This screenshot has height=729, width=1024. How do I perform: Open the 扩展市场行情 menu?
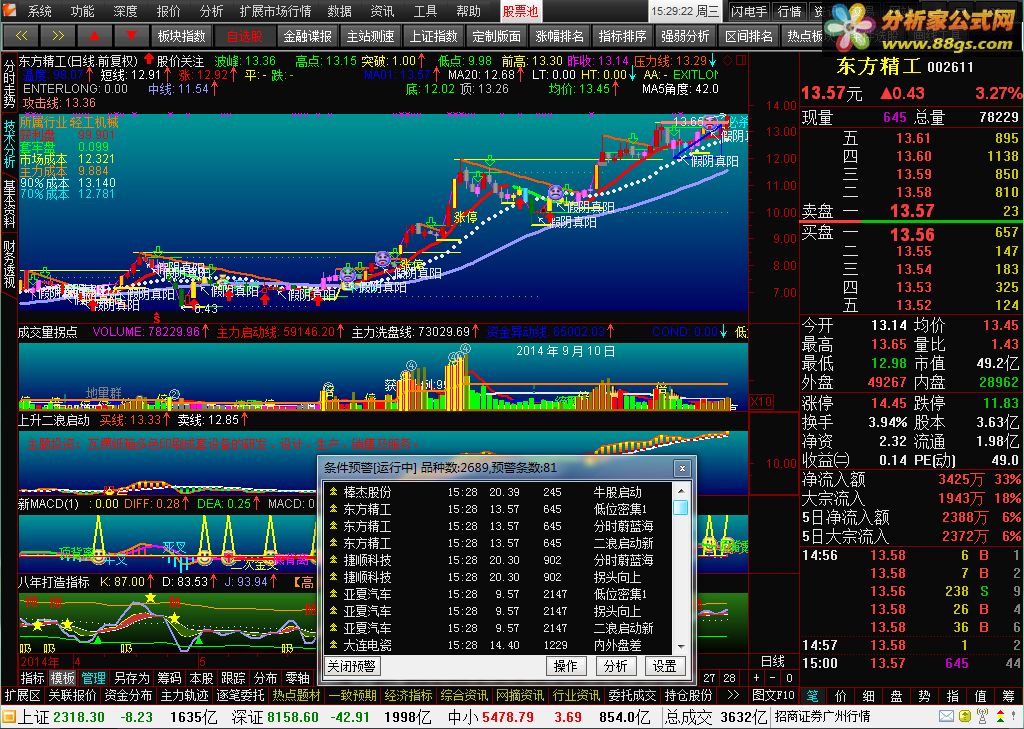click(x=275, y=11)
